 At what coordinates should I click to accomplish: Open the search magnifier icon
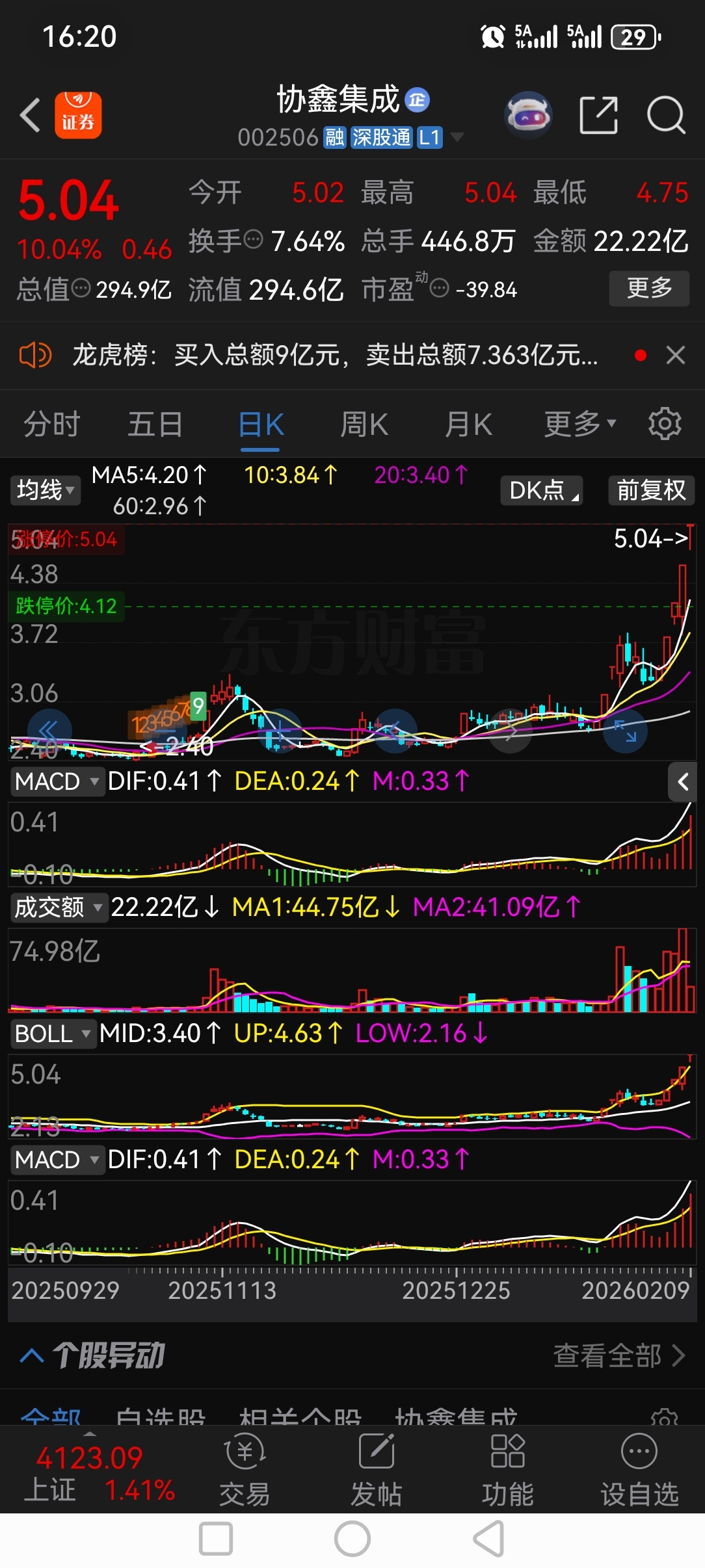666,115
